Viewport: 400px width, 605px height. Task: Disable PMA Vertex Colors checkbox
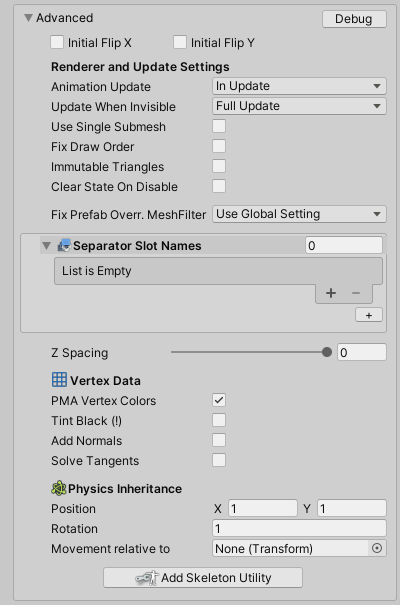coord(219,400)
